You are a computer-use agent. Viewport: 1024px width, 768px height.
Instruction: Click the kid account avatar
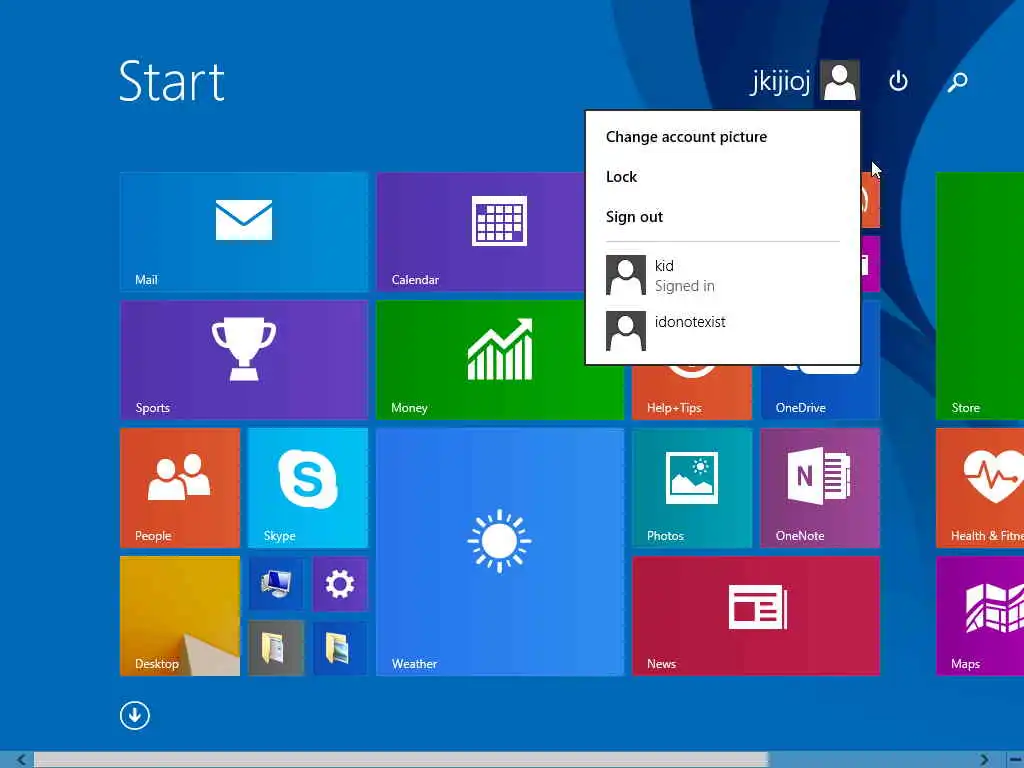626,275
